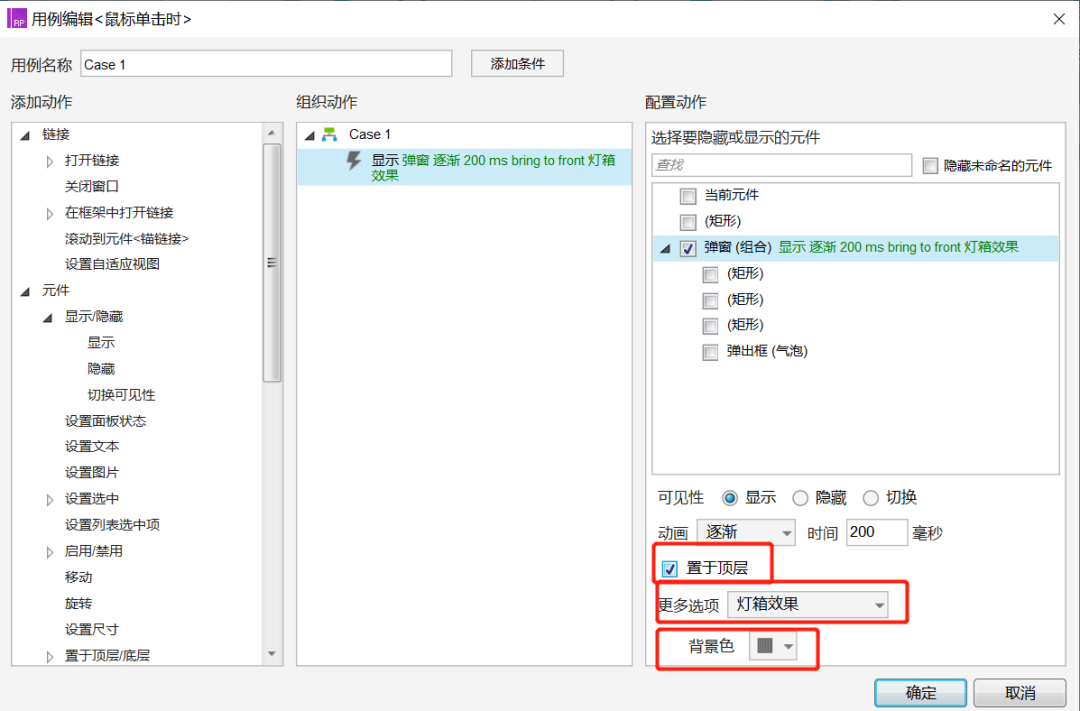Check the third (矩形) under 弹窗 group
The height and width of the screenshot is (711, 1080).
(709, 326)
